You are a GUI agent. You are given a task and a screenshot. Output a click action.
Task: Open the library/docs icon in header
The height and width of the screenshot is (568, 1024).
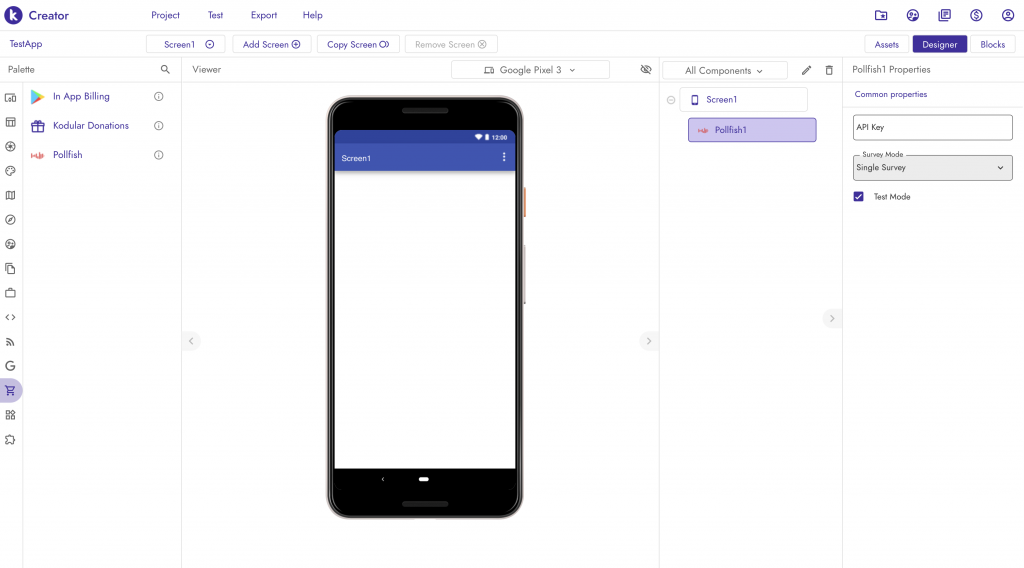(x=944, y=15)
